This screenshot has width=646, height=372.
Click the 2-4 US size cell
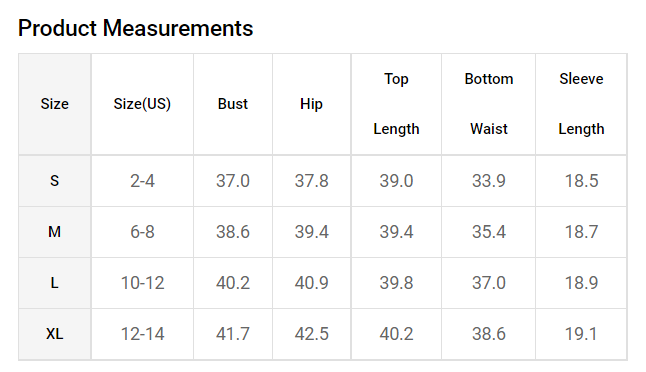tap(142, 181)
